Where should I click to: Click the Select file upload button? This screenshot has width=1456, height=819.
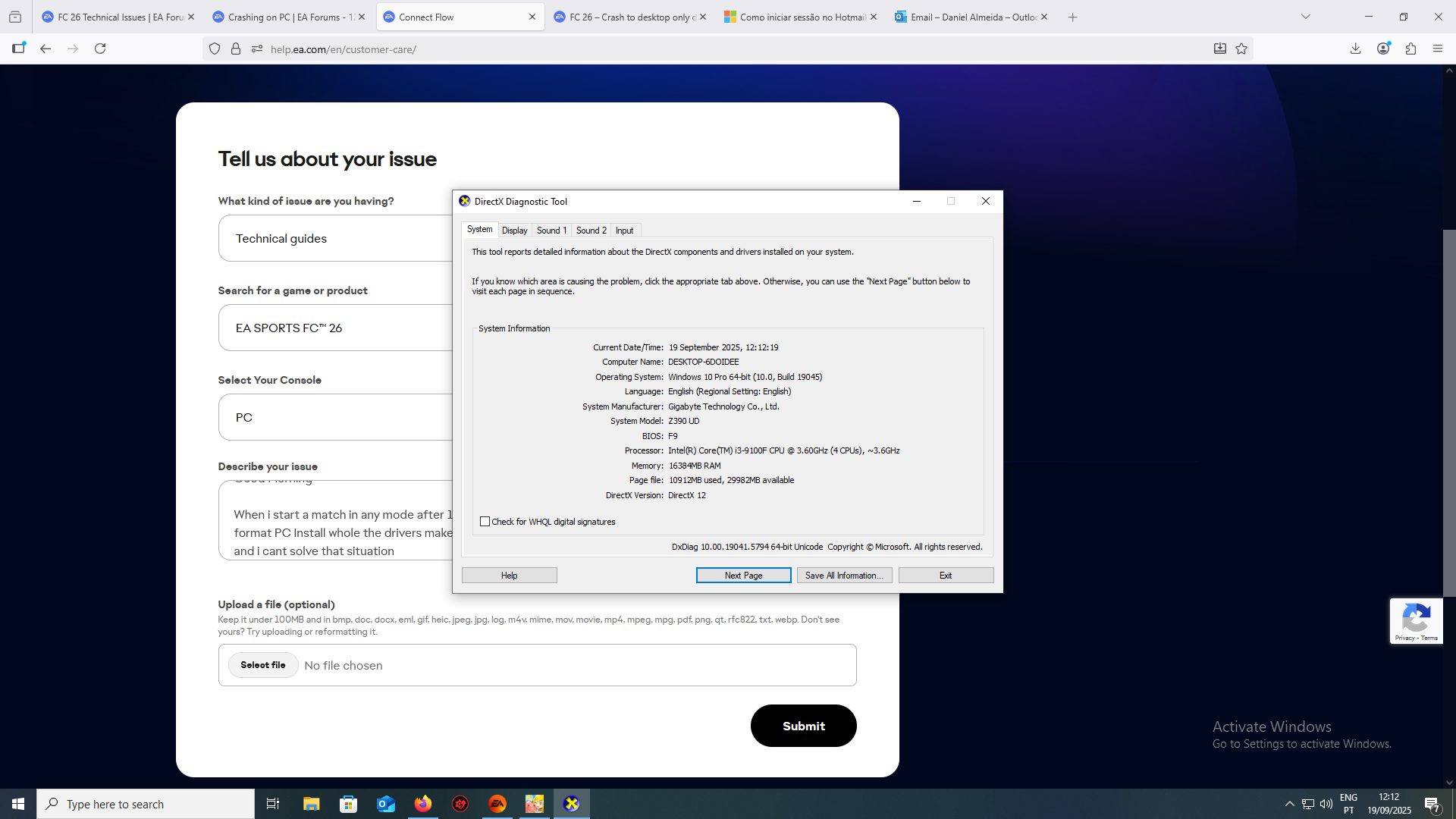pyautogui.click(x=263, y=665)
